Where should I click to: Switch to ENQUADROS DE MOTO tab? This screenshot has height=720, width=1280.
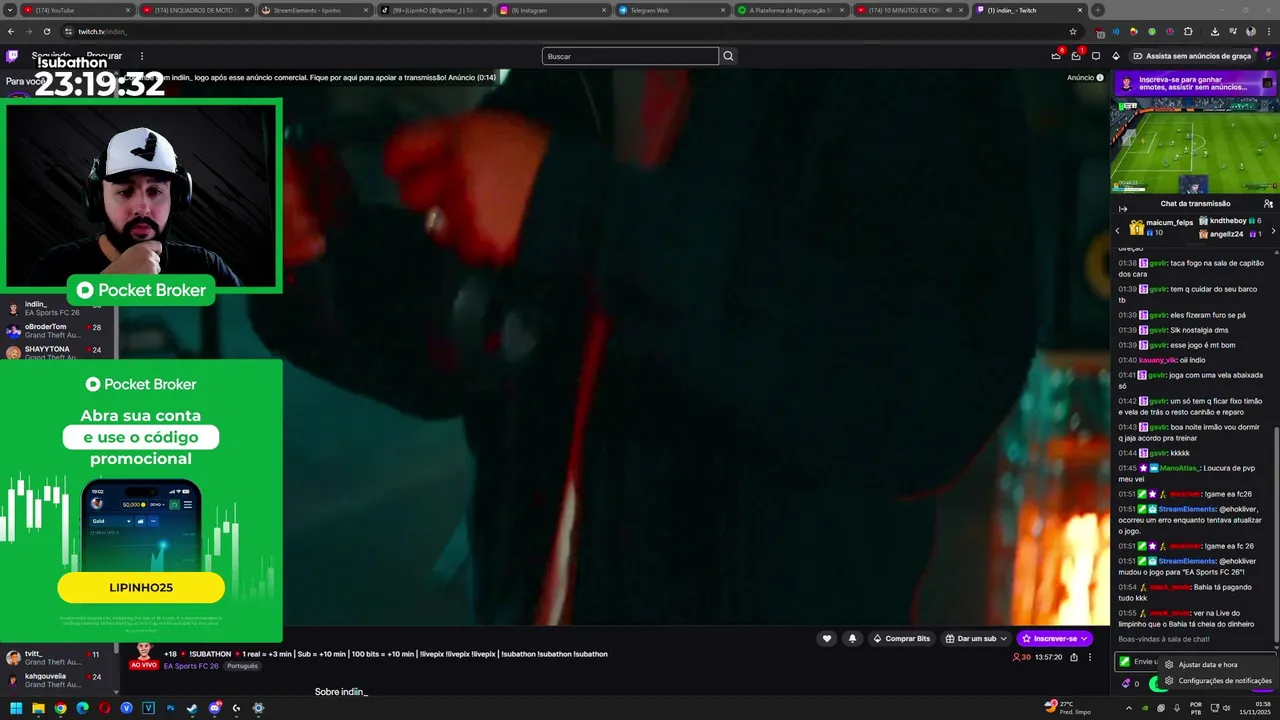pyautogui.click(x=196, y=10)
